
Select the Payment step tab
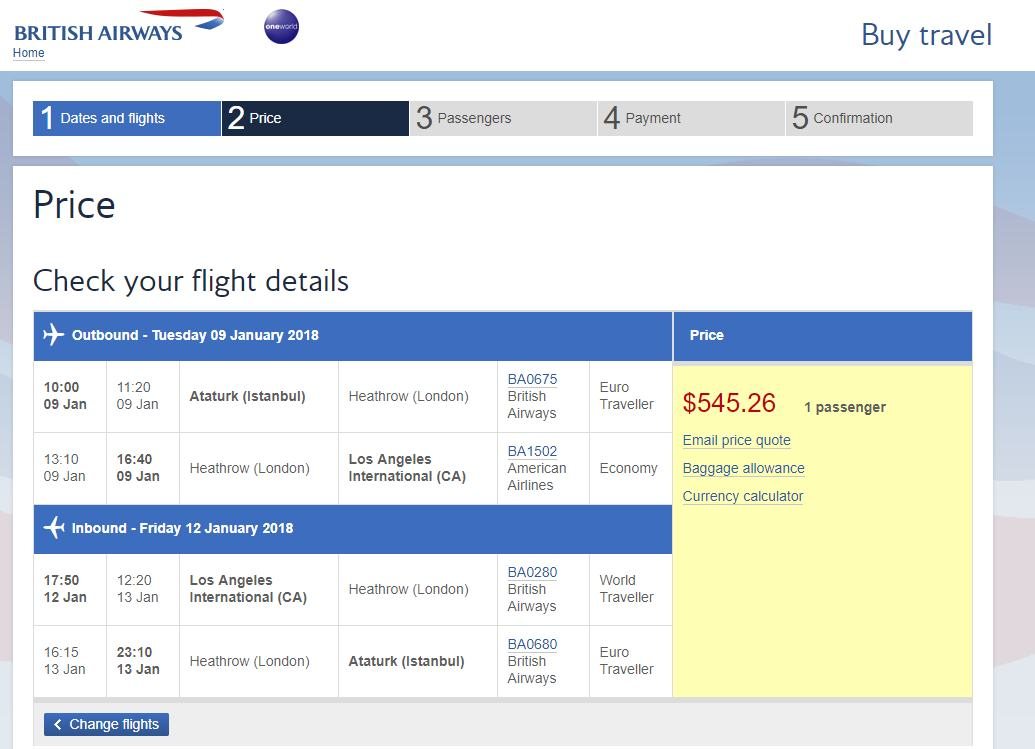pyautogui.click(x=690, y=118)
